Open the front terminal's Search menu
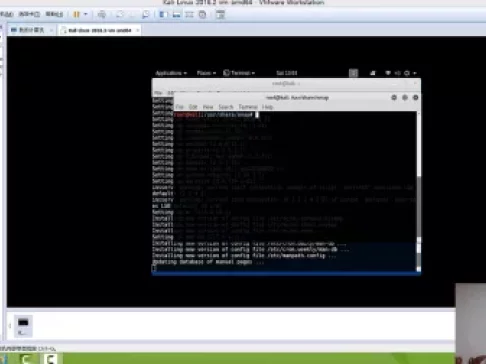486x364 pixels. (226, 107)
